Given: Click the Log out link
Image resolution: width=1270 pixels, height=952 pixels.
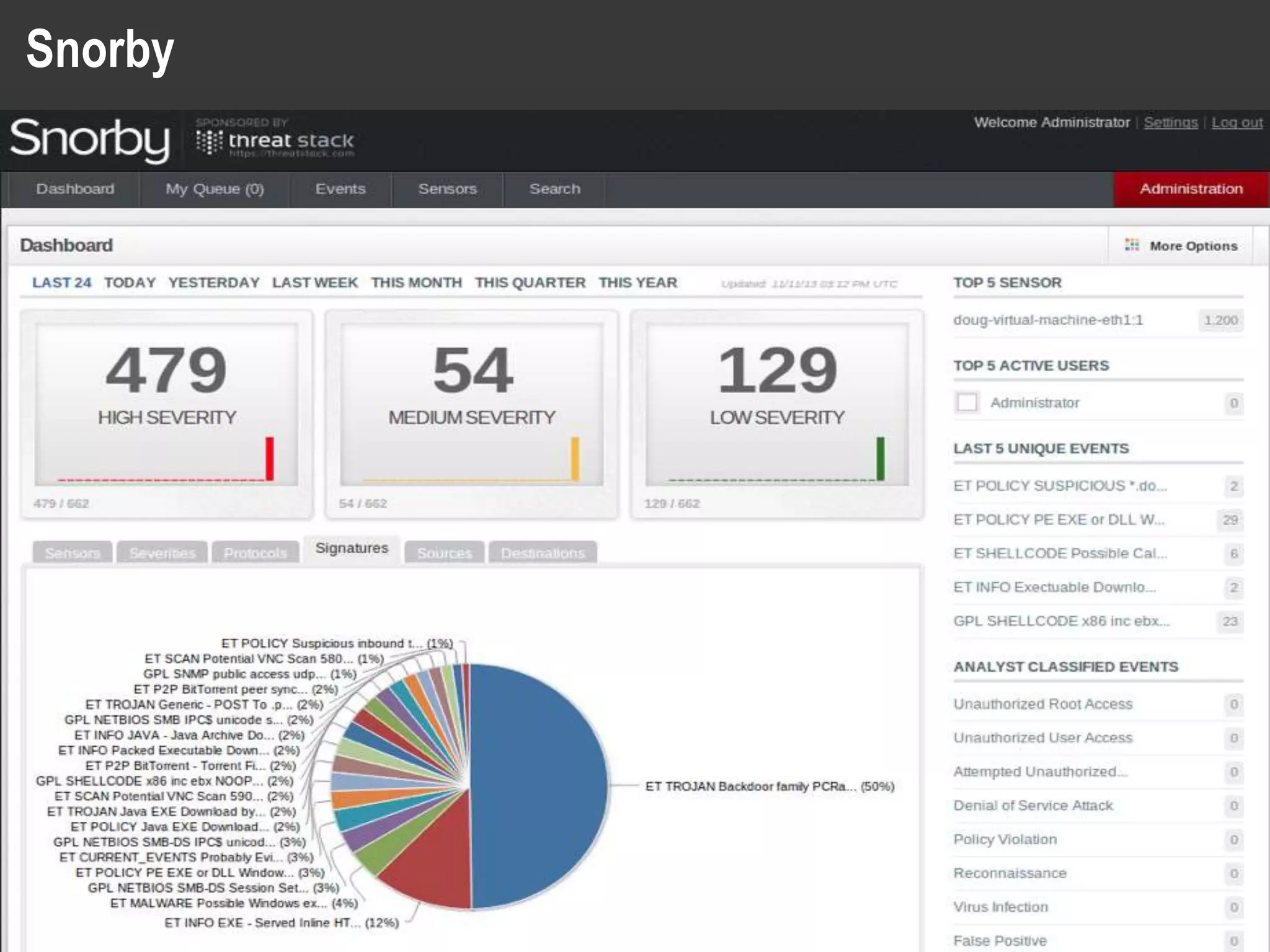Looking at the screenshot, I should [1237, 123].
